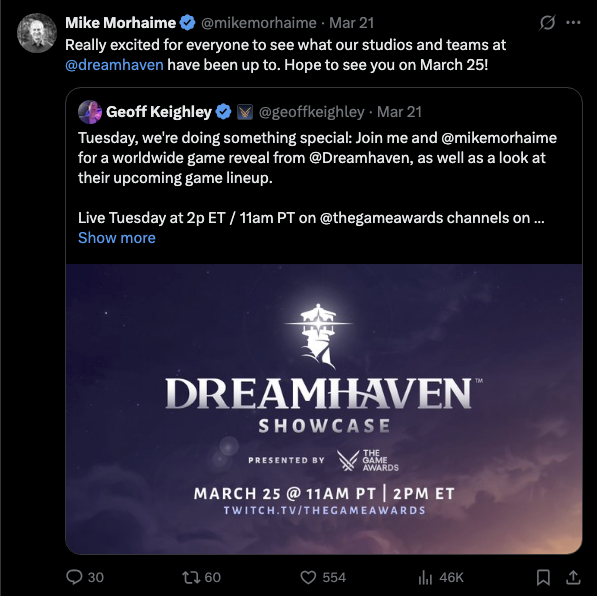Repost this tweet via retweet icon
The image size is (597, 596).
click(192, 577)
